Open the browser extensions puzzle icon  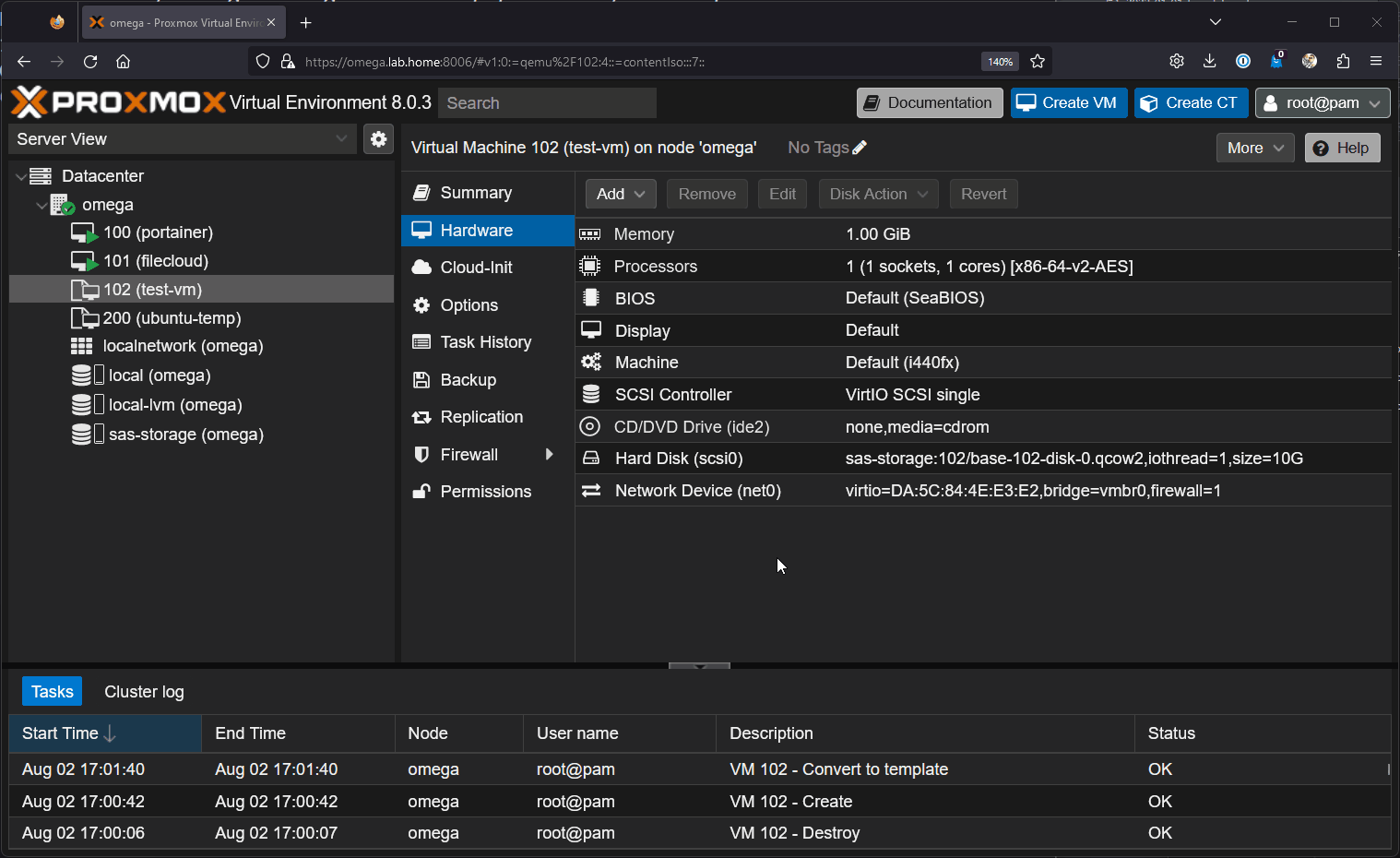(1343, 62)
